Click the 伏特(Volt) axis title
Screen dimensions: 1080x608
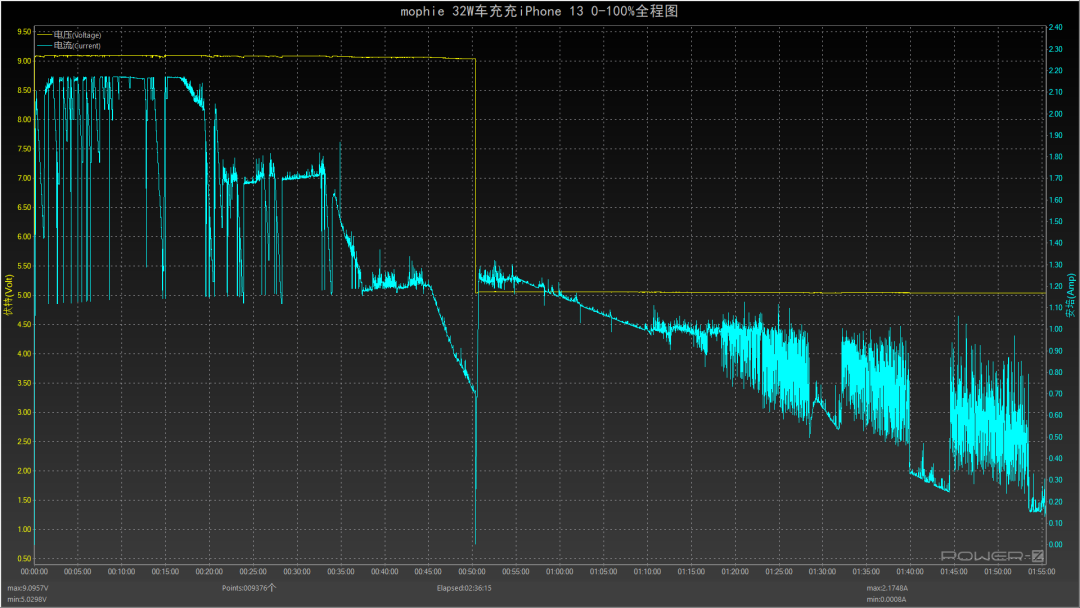(x=8, y=295)
